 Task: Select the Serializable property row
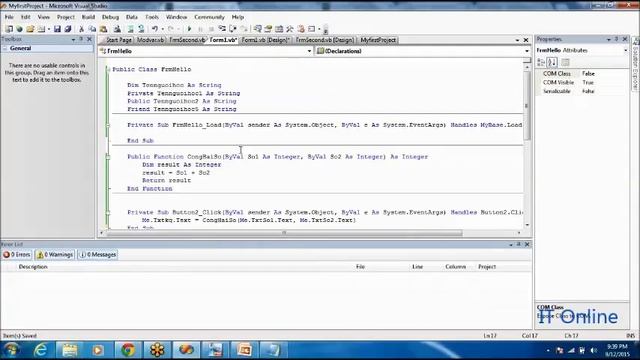point(582,91)
